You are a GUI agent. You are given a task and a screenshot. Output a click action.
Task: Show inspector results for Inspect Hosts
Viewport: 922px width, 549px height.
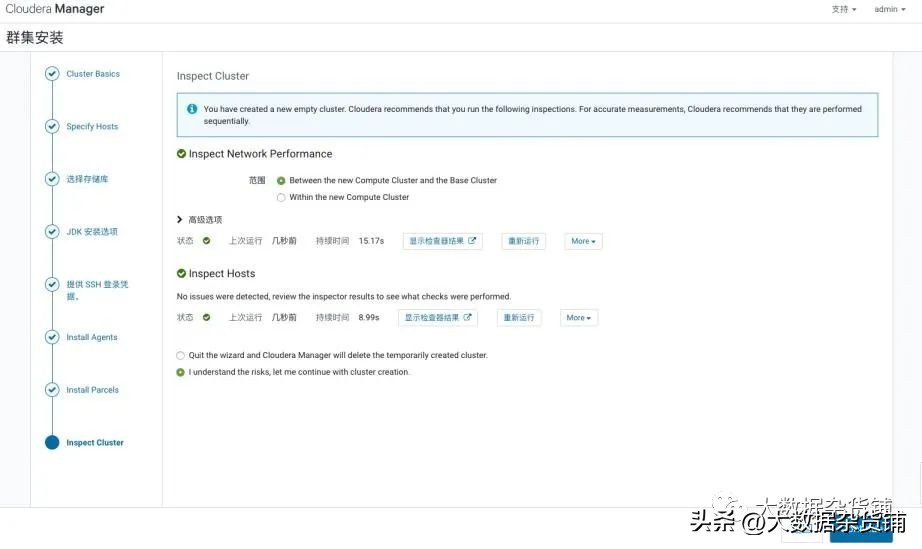pyautogui.click(x=438, y=317)
